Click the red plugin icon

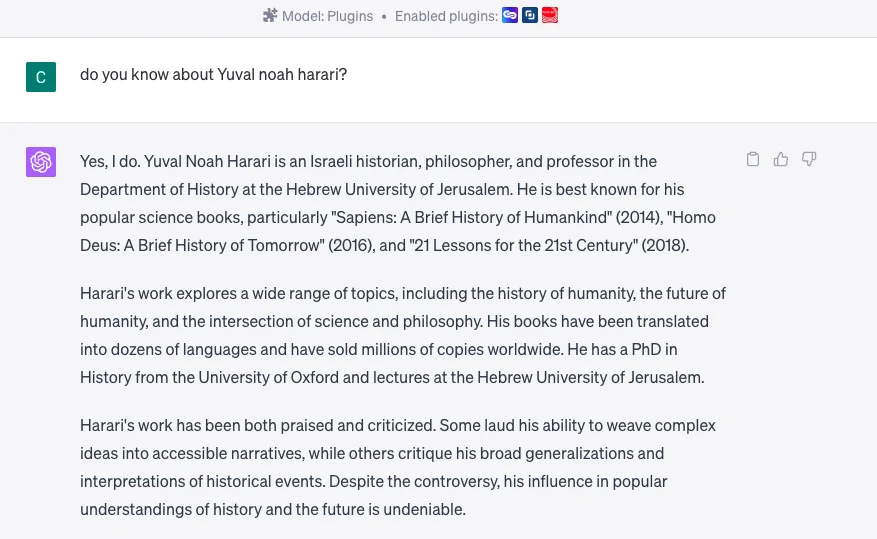point(550,15)
